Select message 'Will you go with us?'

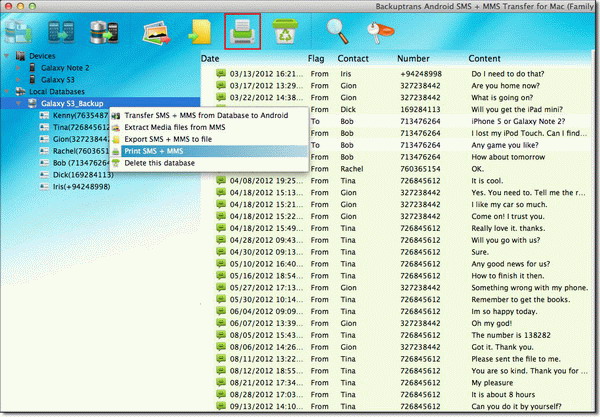505,239
